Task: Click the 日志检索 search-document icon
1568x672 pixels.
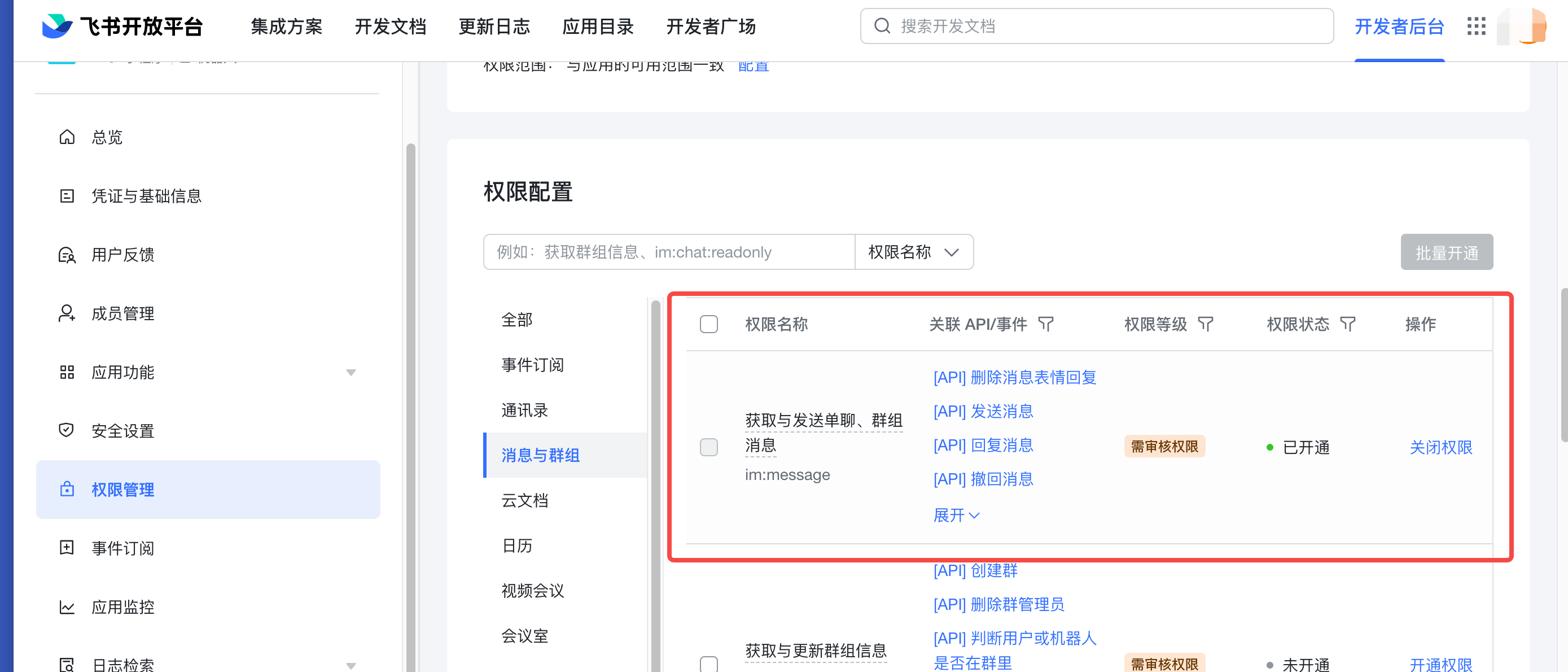Action: (67, 665)
